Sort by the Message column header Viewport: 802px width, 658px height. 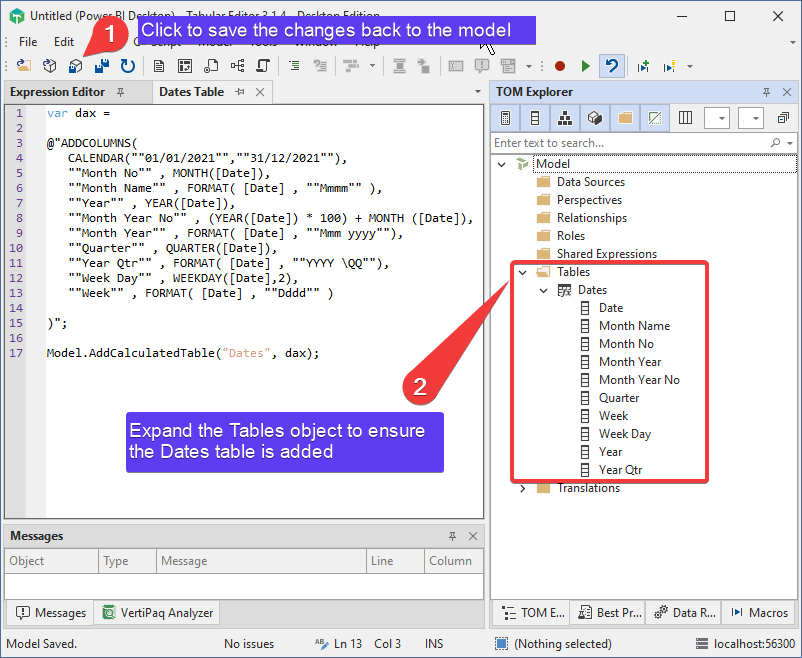click(261, 561)
